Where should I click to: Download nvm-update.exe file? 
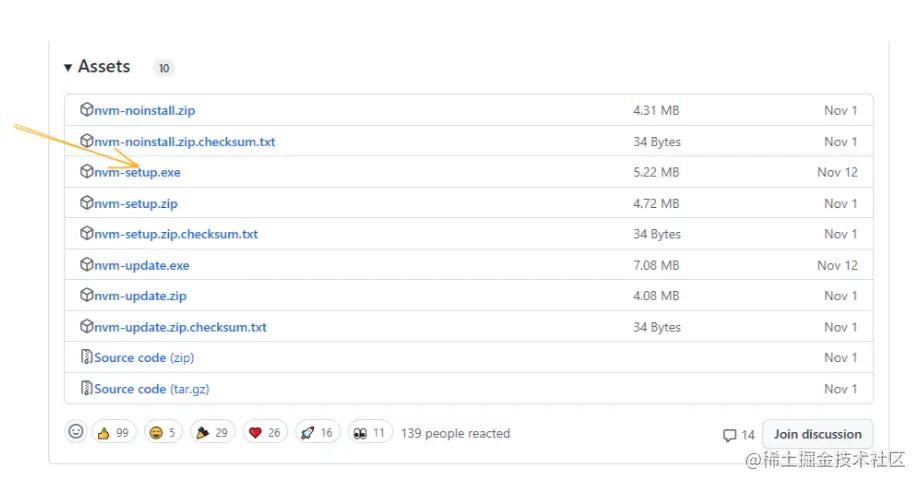click(x=142, y=265)
